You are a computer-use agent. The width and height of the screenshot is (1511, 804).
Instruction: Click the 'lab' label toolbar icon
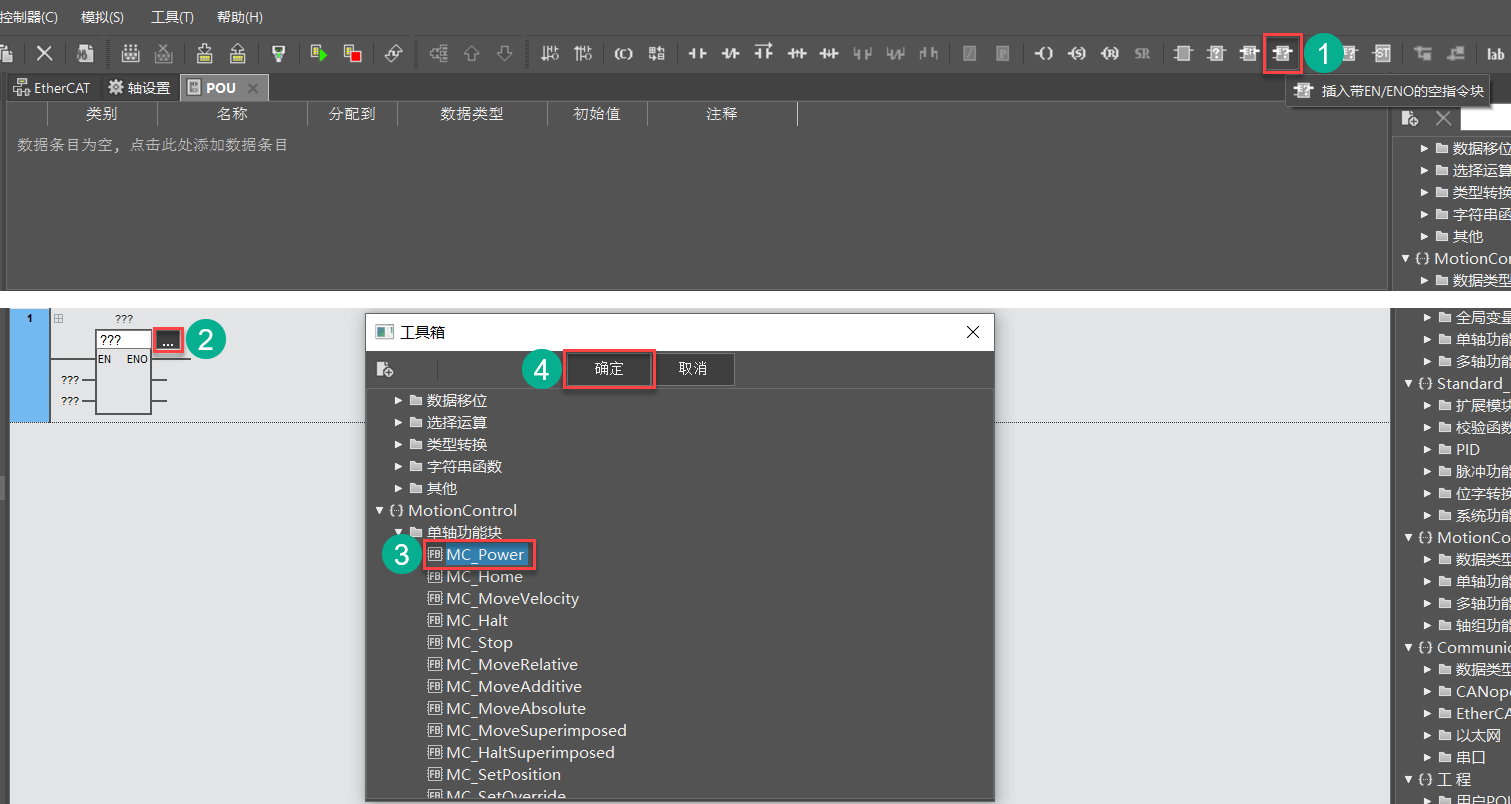coord(1495,54)
